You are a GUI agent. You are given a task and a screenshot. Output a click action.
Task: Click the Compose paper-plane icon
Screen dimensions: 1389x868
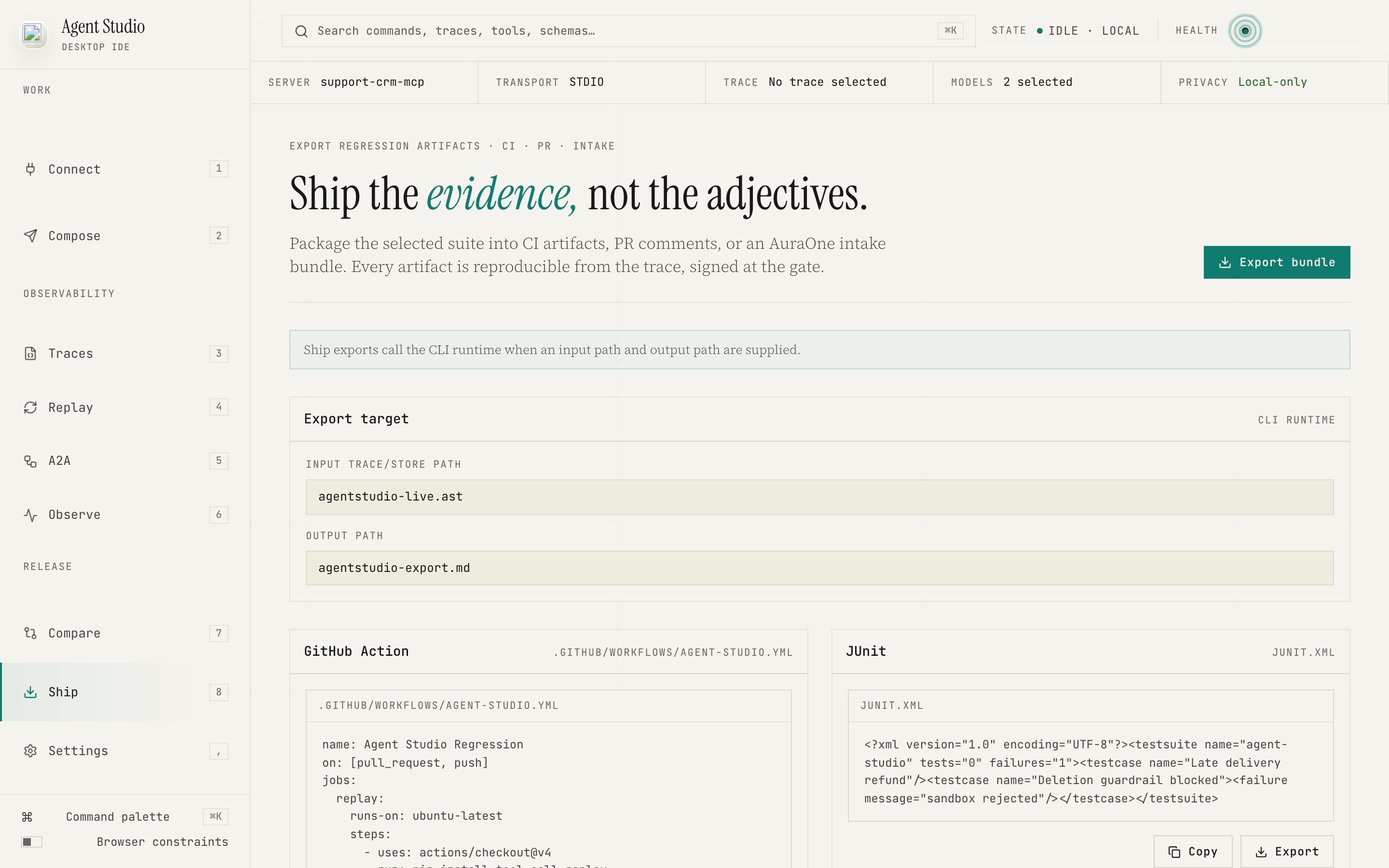[30, 235]
